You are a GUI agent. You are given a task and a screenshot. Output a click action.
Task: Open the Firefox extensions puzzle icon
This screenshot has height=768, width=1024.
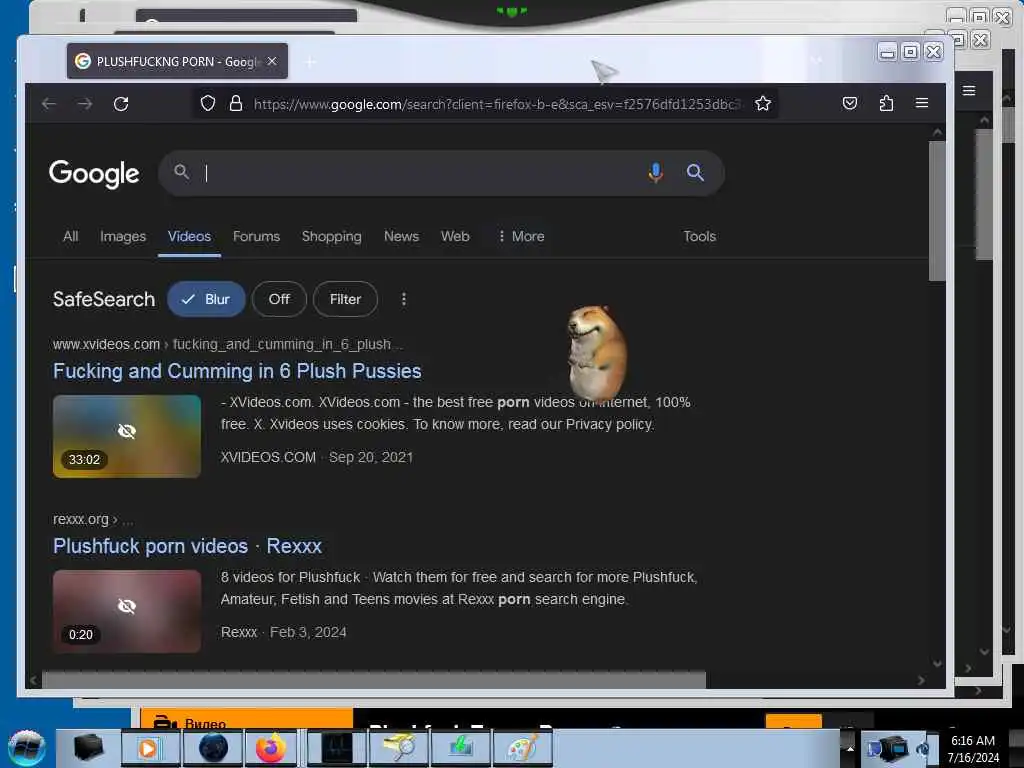(x=886, y=103)
